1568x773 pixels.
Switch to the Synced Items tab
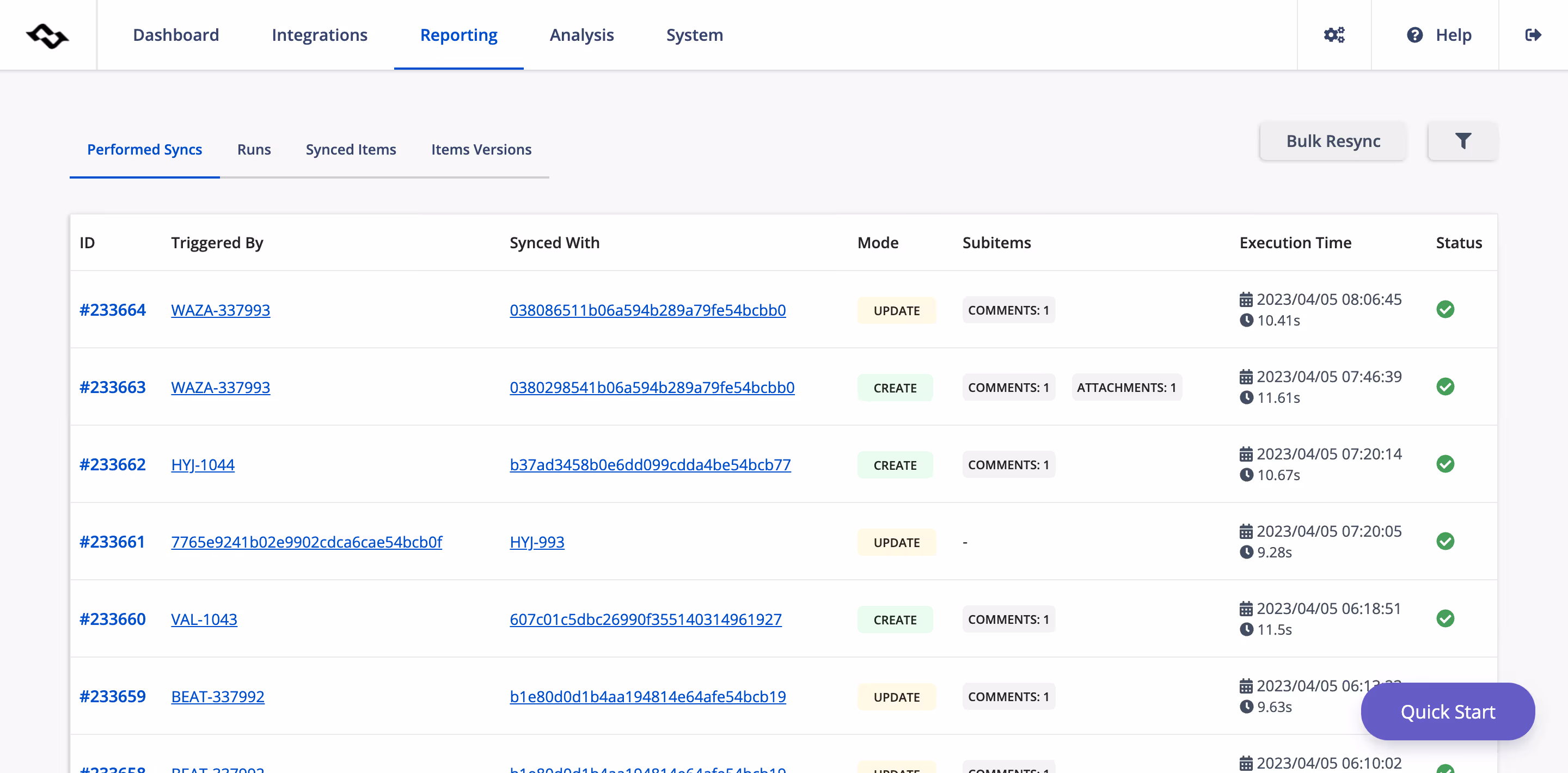click(x=350, y=149)
